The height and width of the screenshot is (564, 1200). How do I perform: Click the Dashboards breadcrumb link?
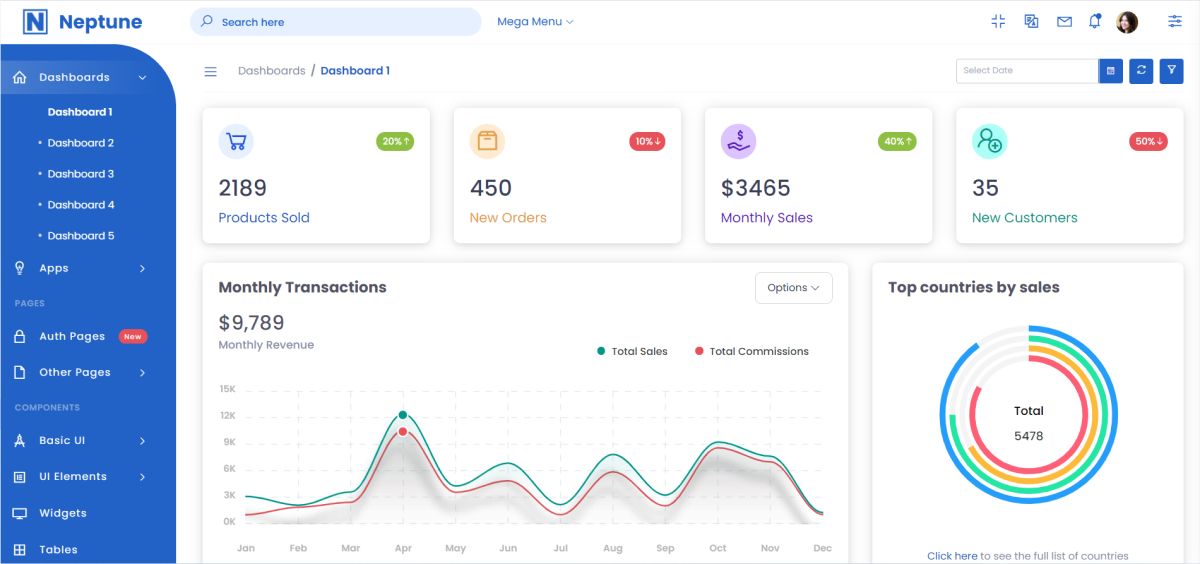tap(271, 71)
